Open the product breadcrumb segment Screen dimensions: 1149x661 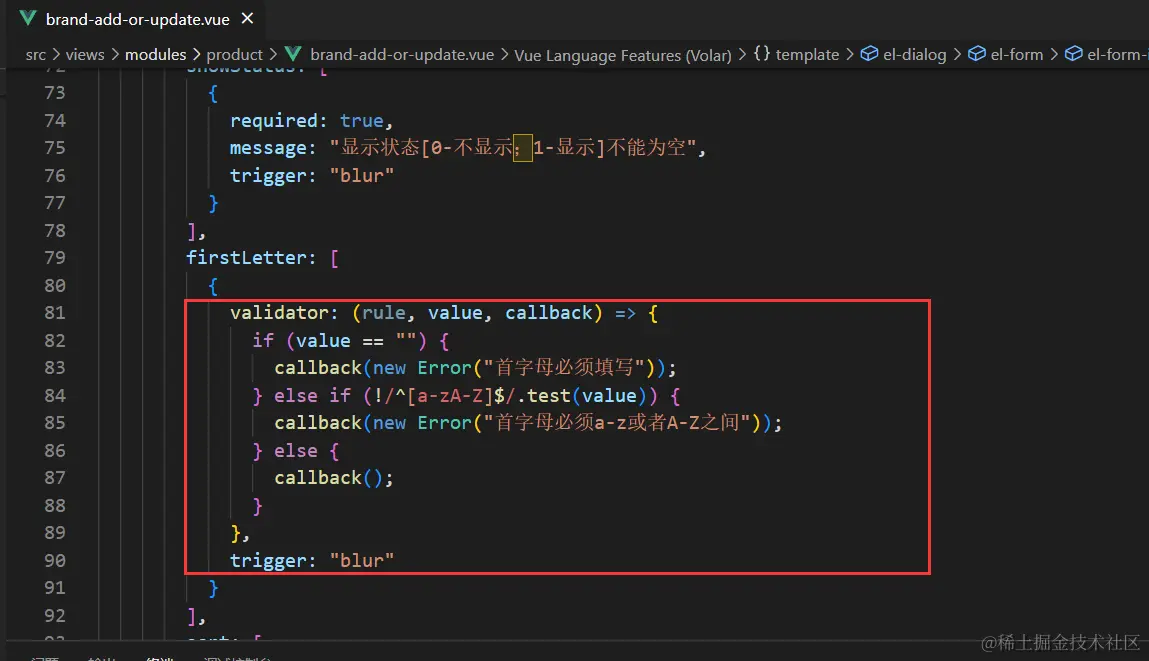click(234, 55)
